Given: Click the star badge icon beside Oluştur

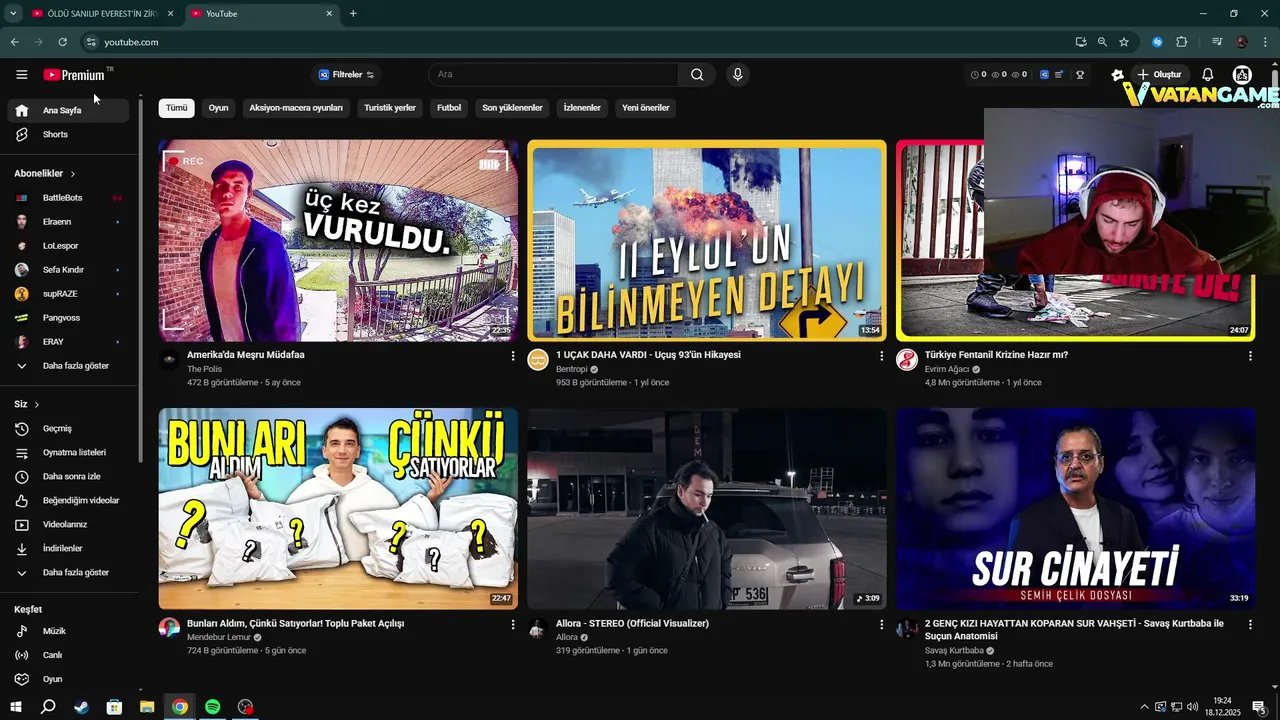Looking at the screenshot, I should click(x=1118, y=75).
